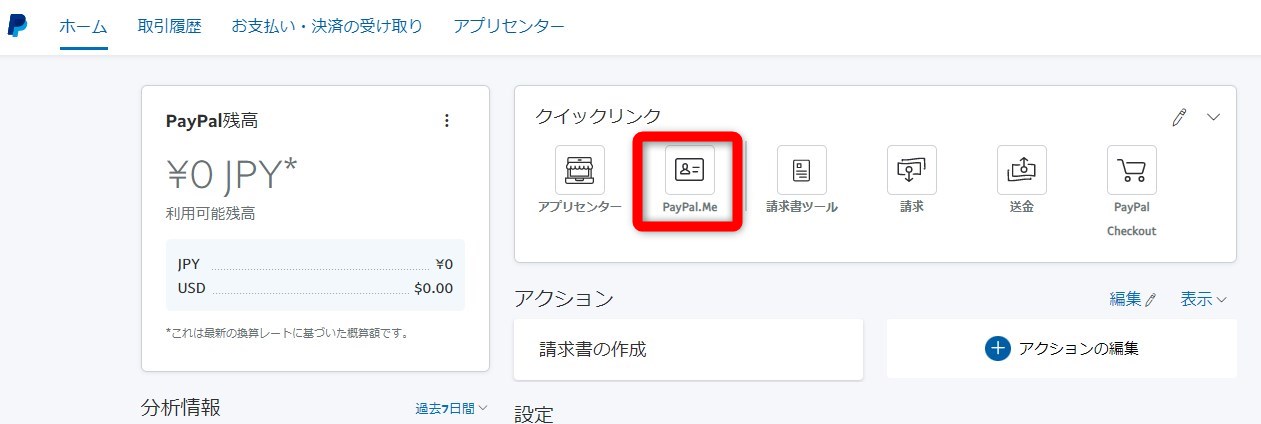Screen dimensions: 1261x424
Task: Click the PayPal残高 card title
Action: pyautogui.click(x=212, y=121)
